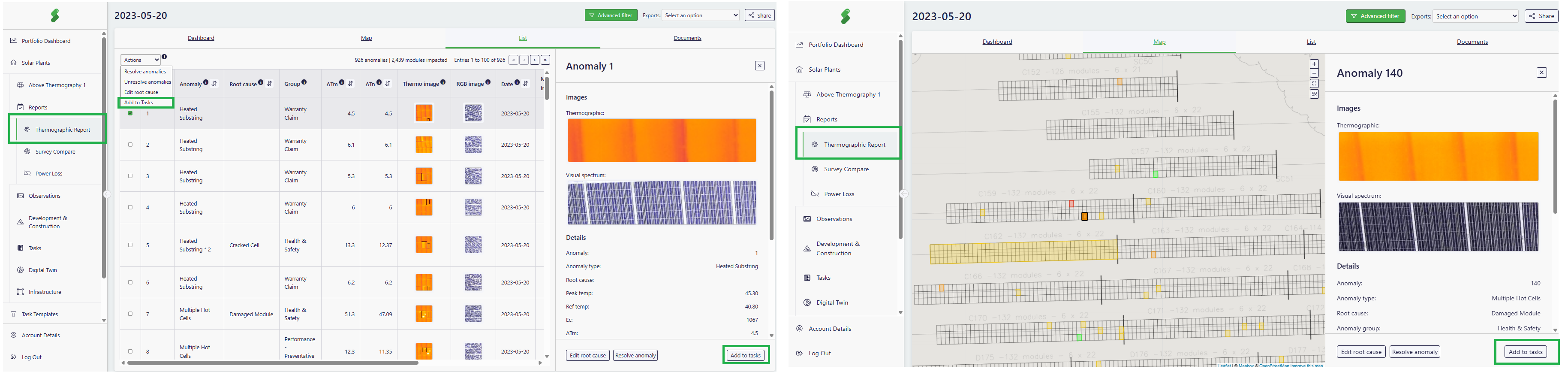The image size is (1568, 372).
Task: Go to previous page of entries
Action: (x=524, y=60)
